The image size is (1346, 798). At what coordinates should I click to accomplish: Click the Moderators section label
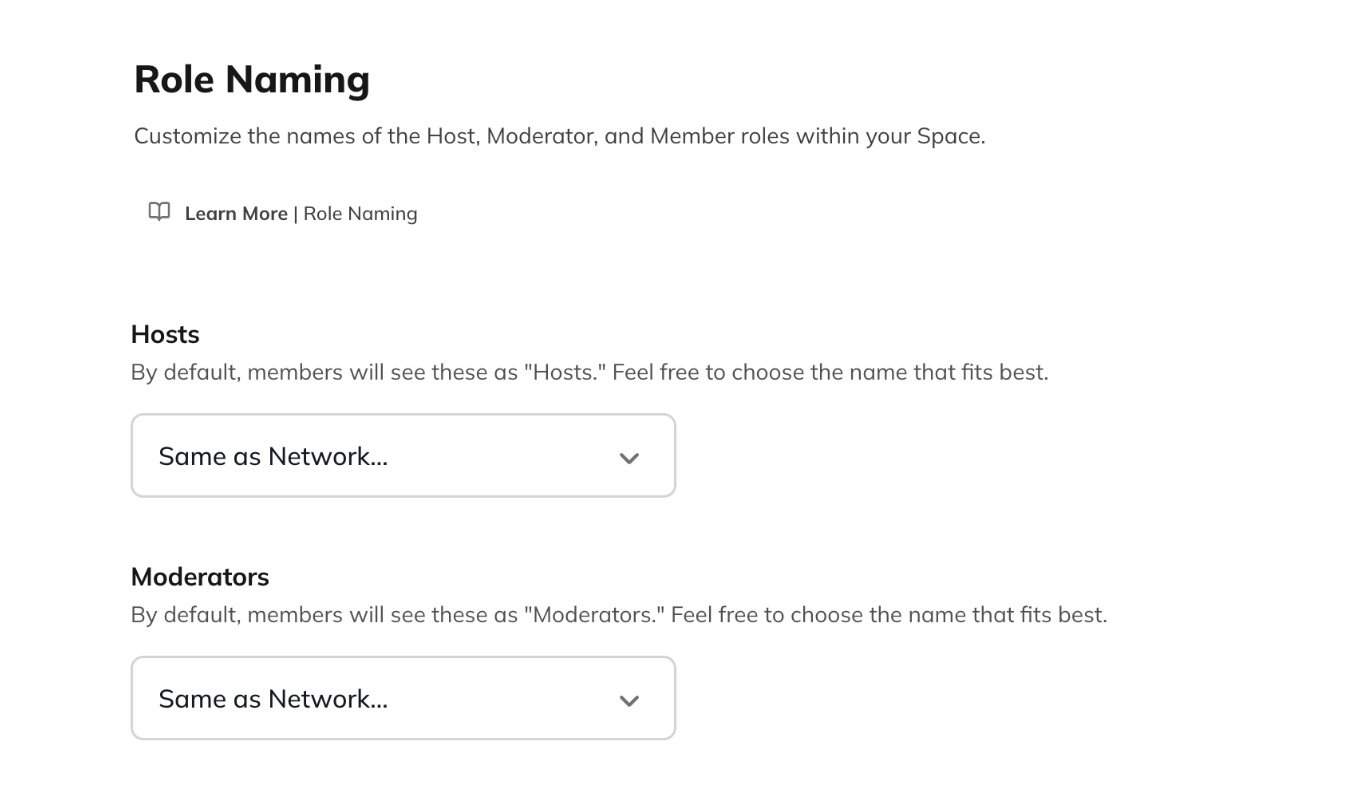tap(200, 577)
